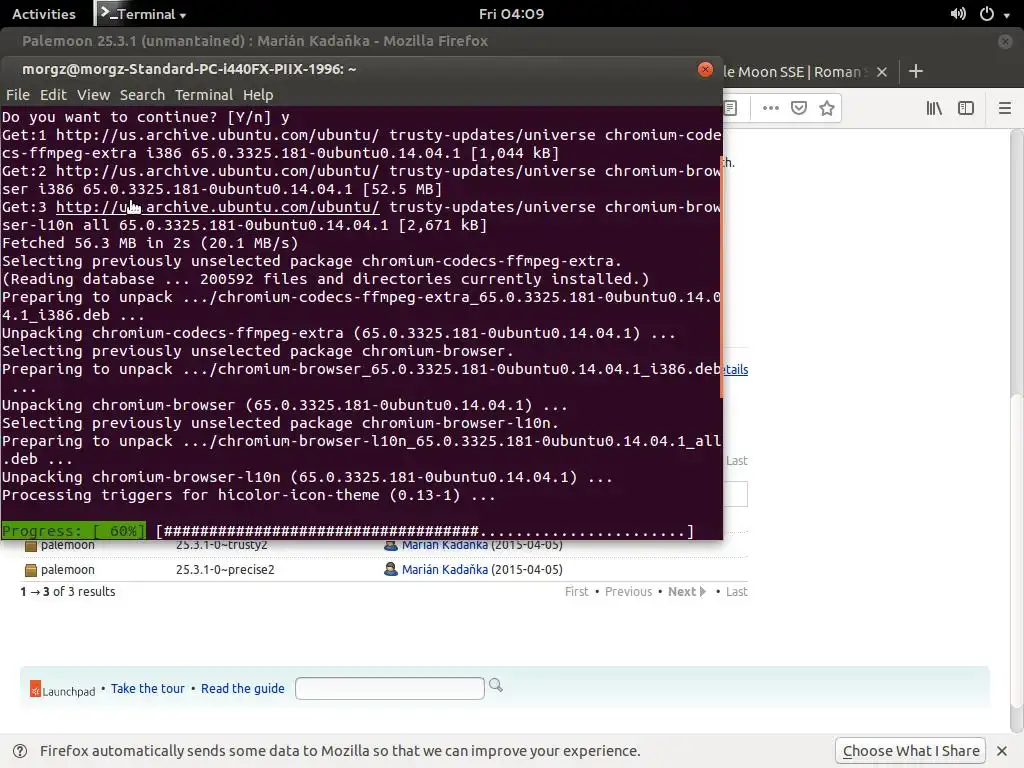Click version 25.3.1-0~precise2 text
This screenshot has width=1024, height=768.
pyautogui.click(x=225, y=569)
